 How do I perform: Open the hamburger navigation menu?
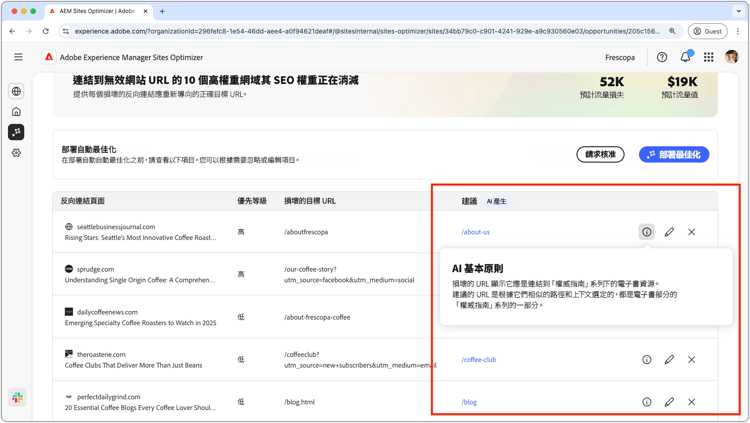(18, 57)
